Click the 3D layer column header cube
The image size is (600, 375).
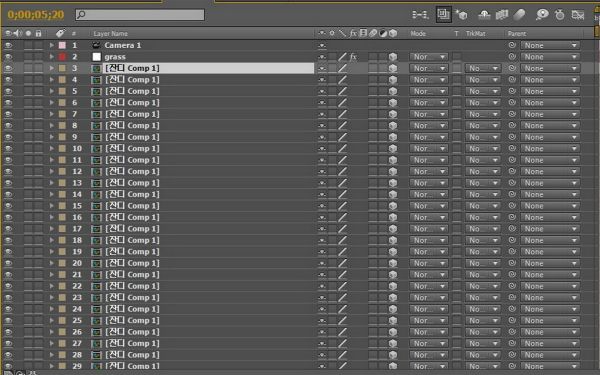393,34
